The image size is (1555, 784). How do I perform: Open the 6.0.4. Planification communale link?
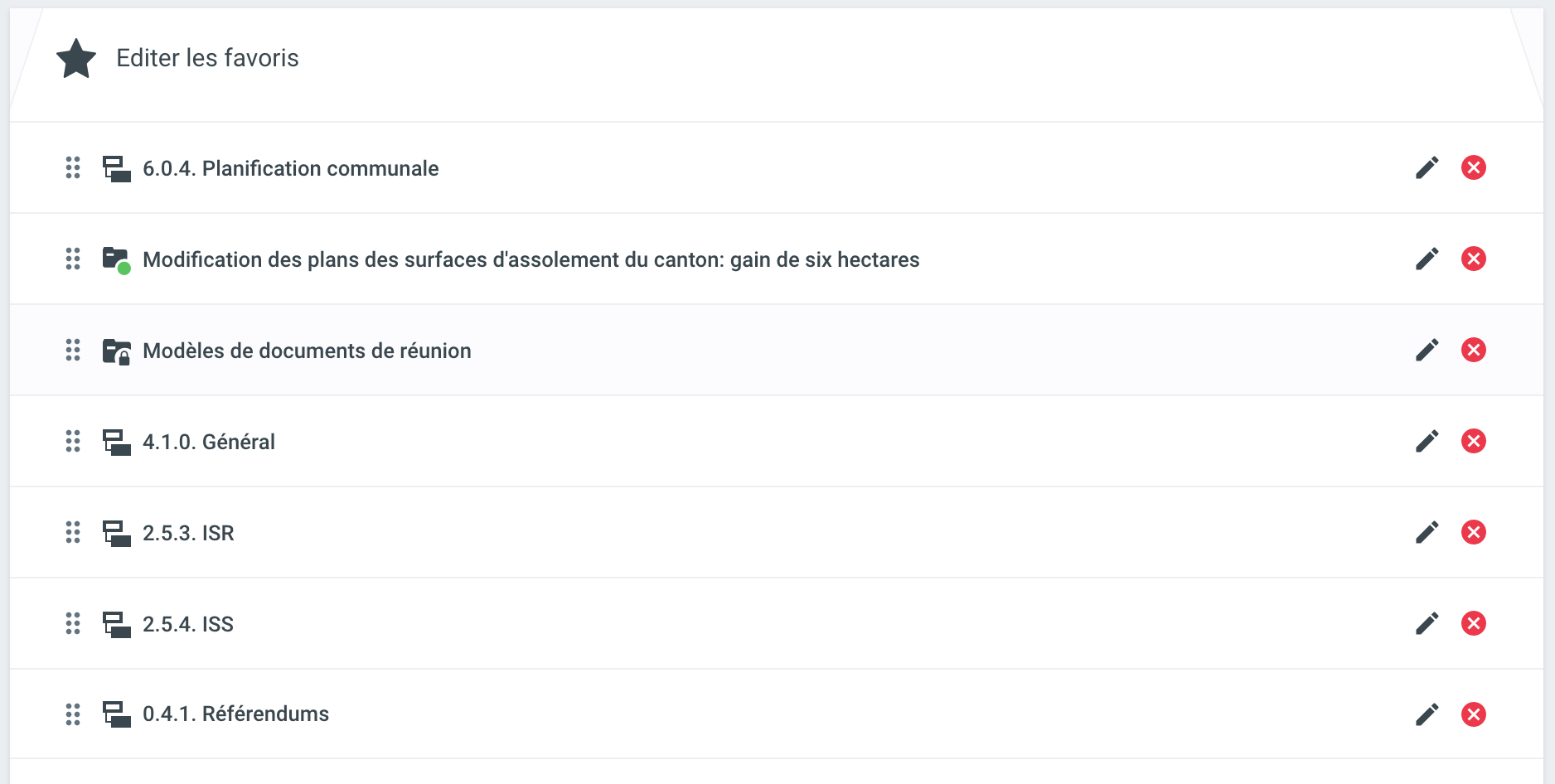290,168
